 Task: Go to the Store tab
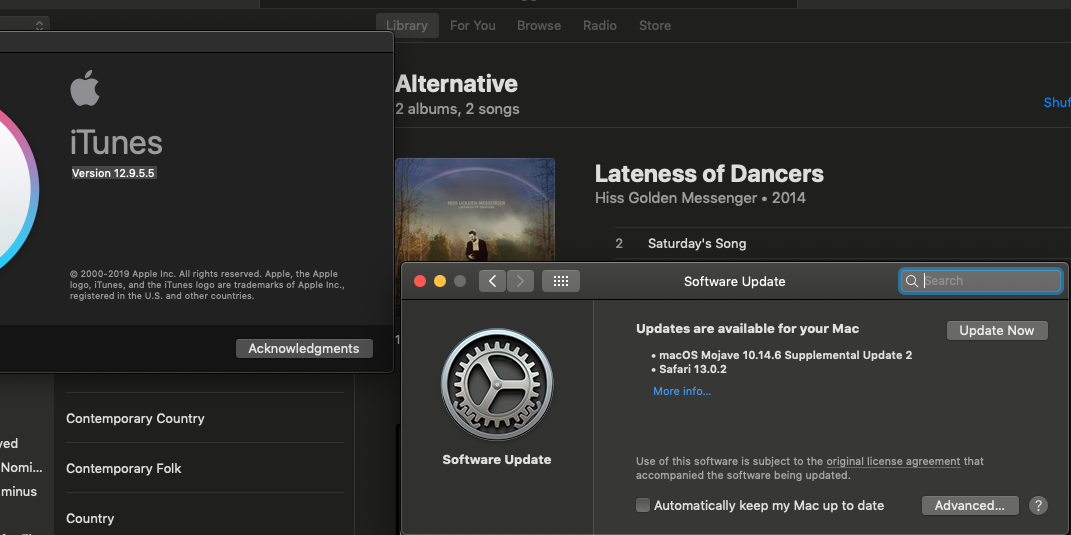tap(655, 25)
